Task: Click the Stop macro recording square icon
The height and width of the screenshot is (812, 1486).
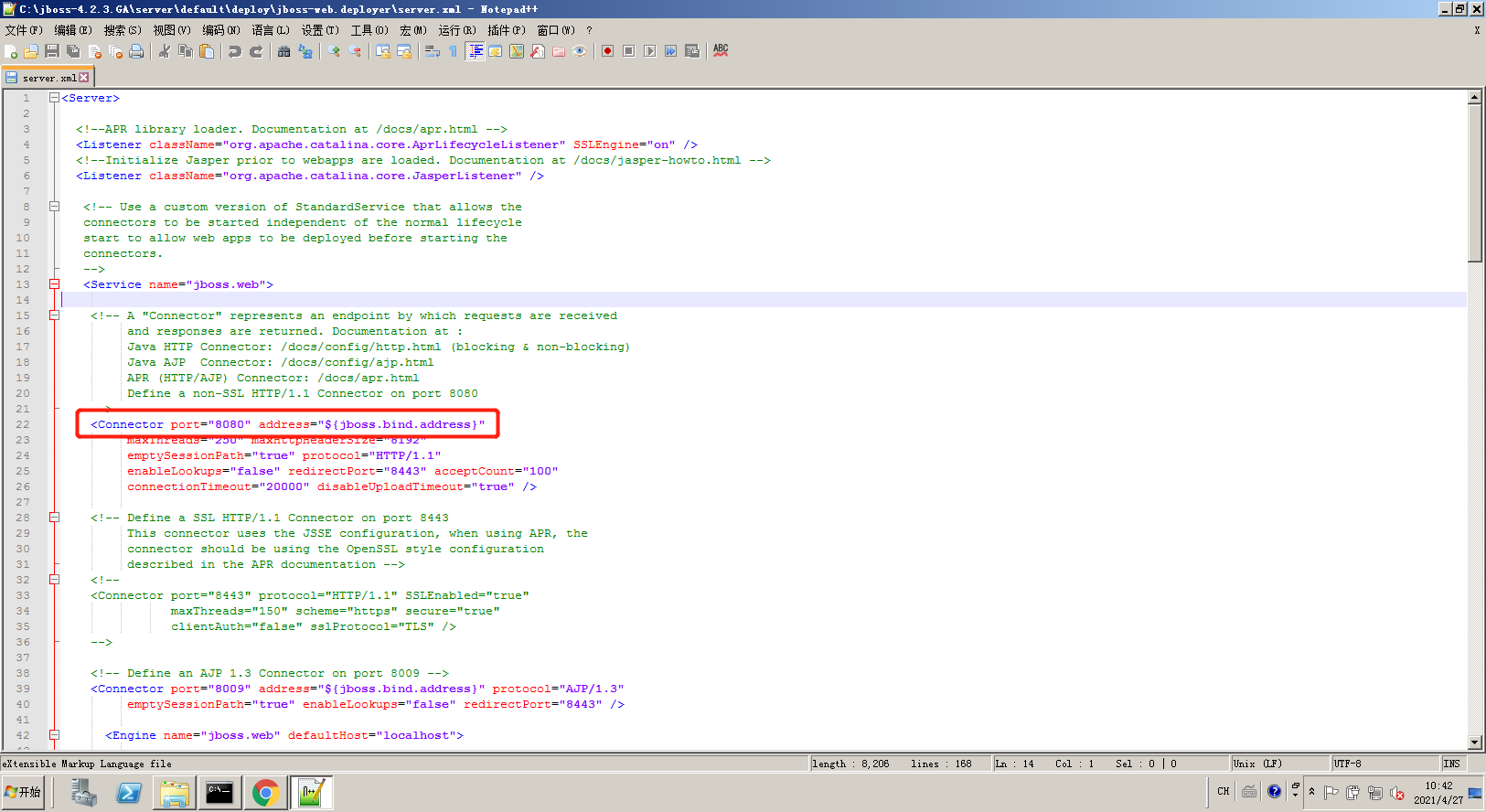Action: tap(629, 51)
